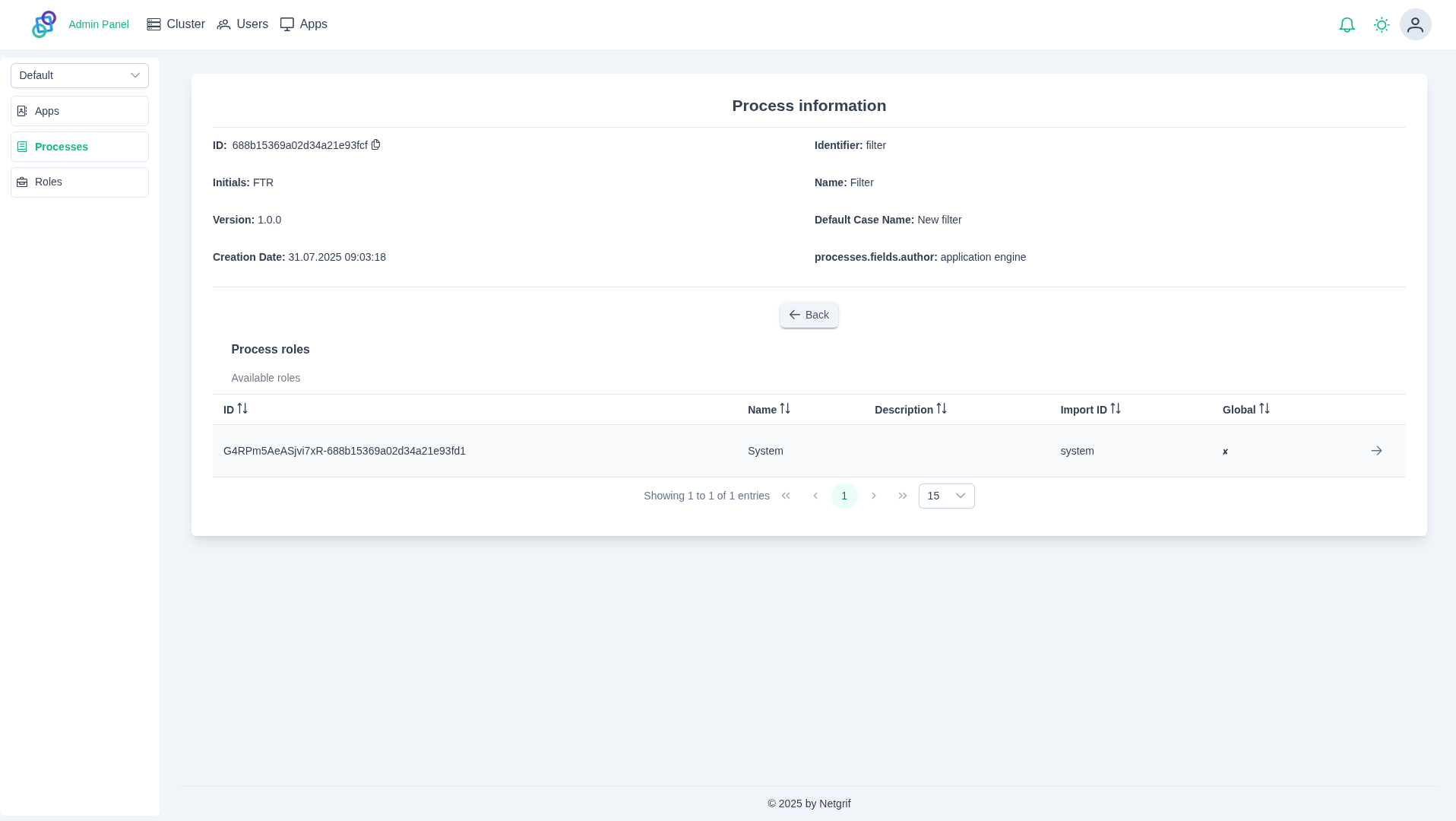The width and height of the screenshot is (1456, 821).
Task: Toggle the light/dark theme sun icon
Action: pos(1382,25)
